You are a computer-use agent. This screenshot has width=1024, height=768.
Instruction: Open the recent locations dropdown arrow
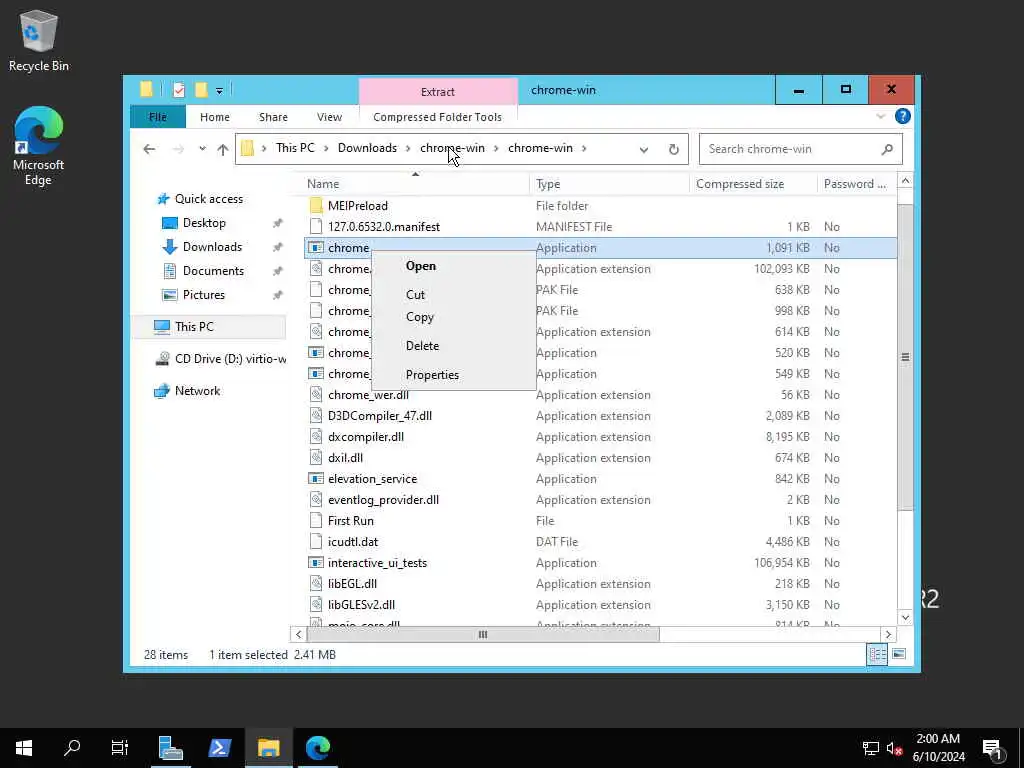coord(202,149)
